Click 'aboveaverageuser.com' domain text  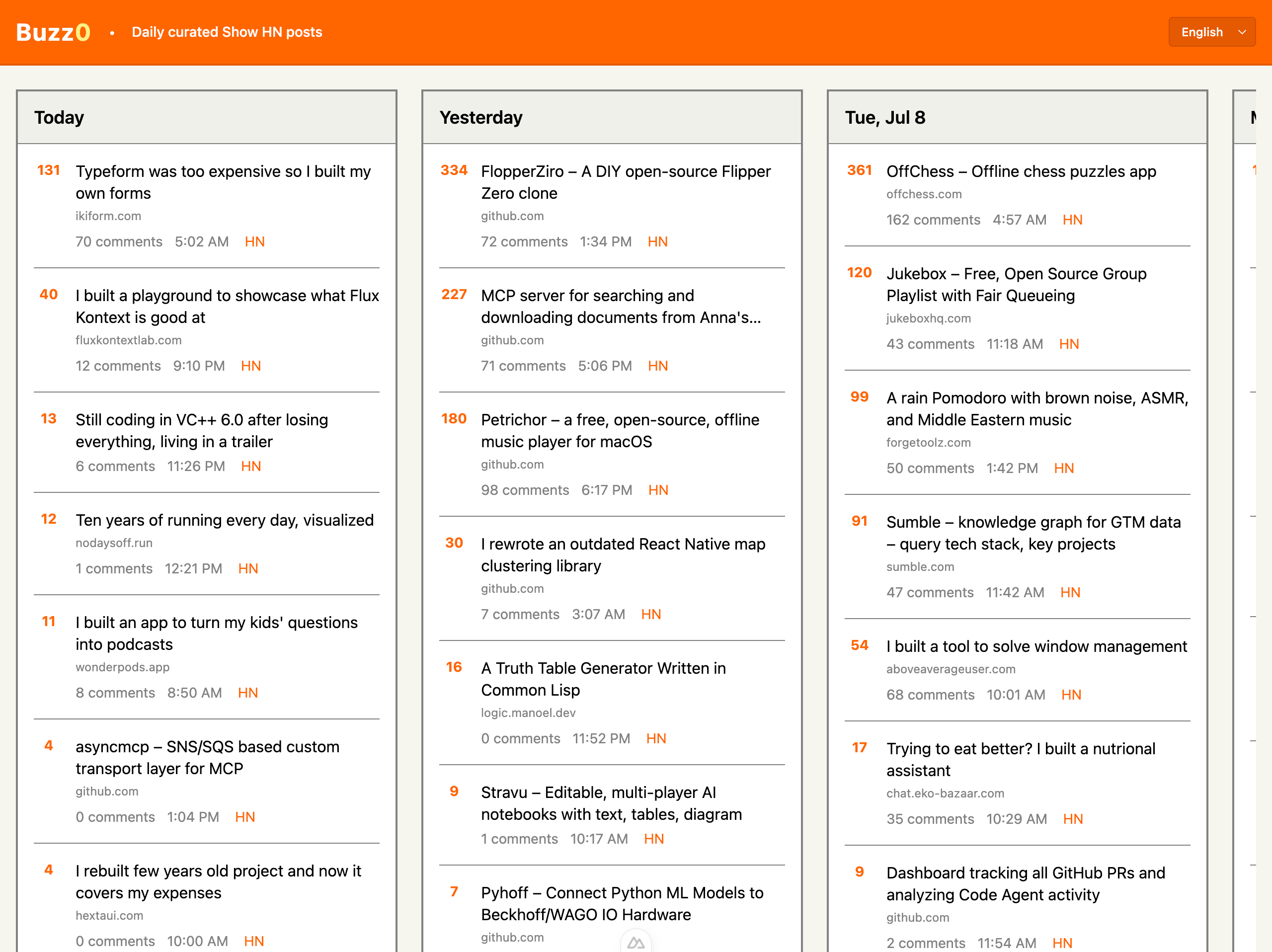click(x=951, y=670)
